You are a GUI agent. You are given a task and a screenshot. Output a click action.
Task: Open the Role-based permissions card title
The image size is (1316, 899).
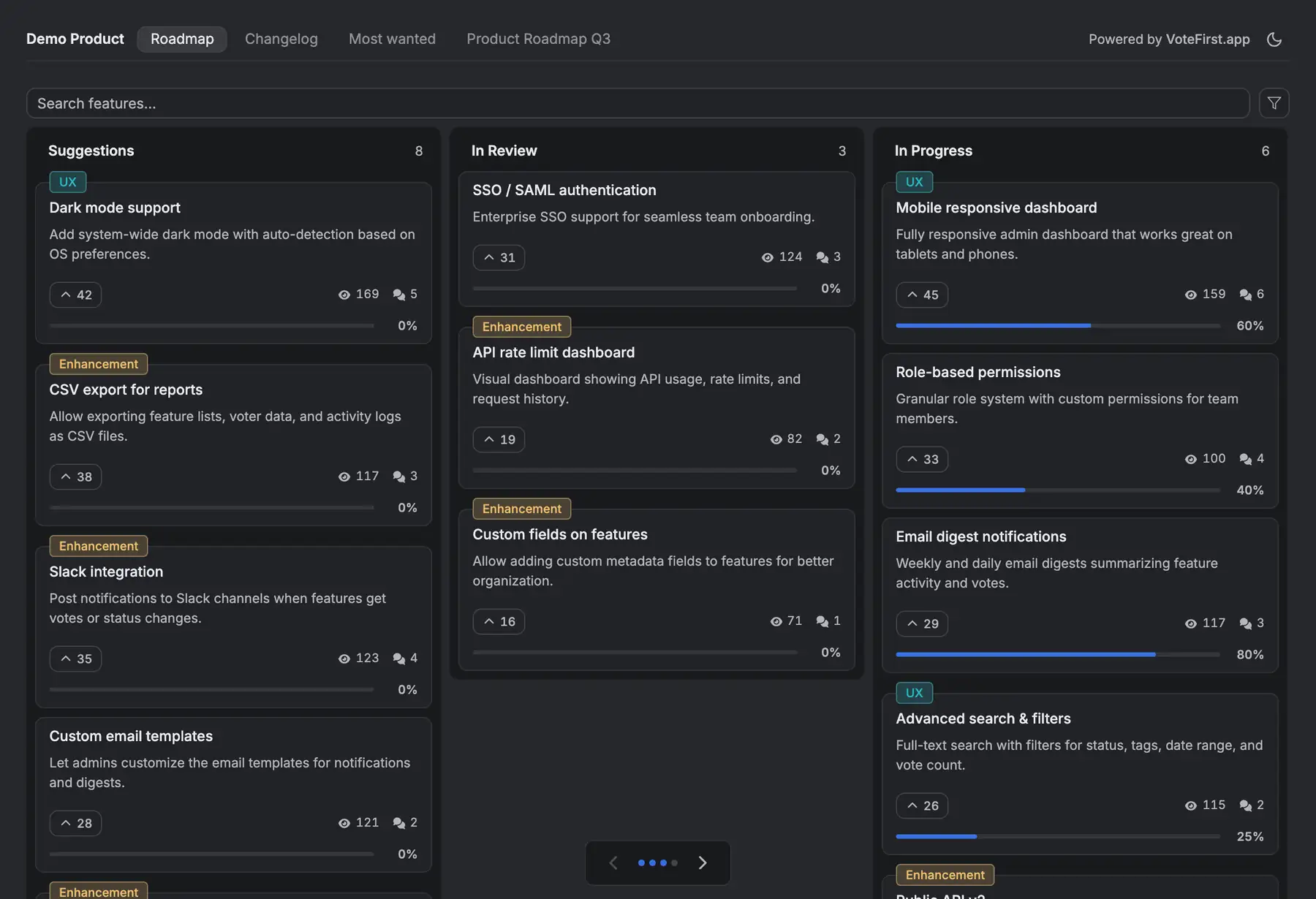pos(978,372)
